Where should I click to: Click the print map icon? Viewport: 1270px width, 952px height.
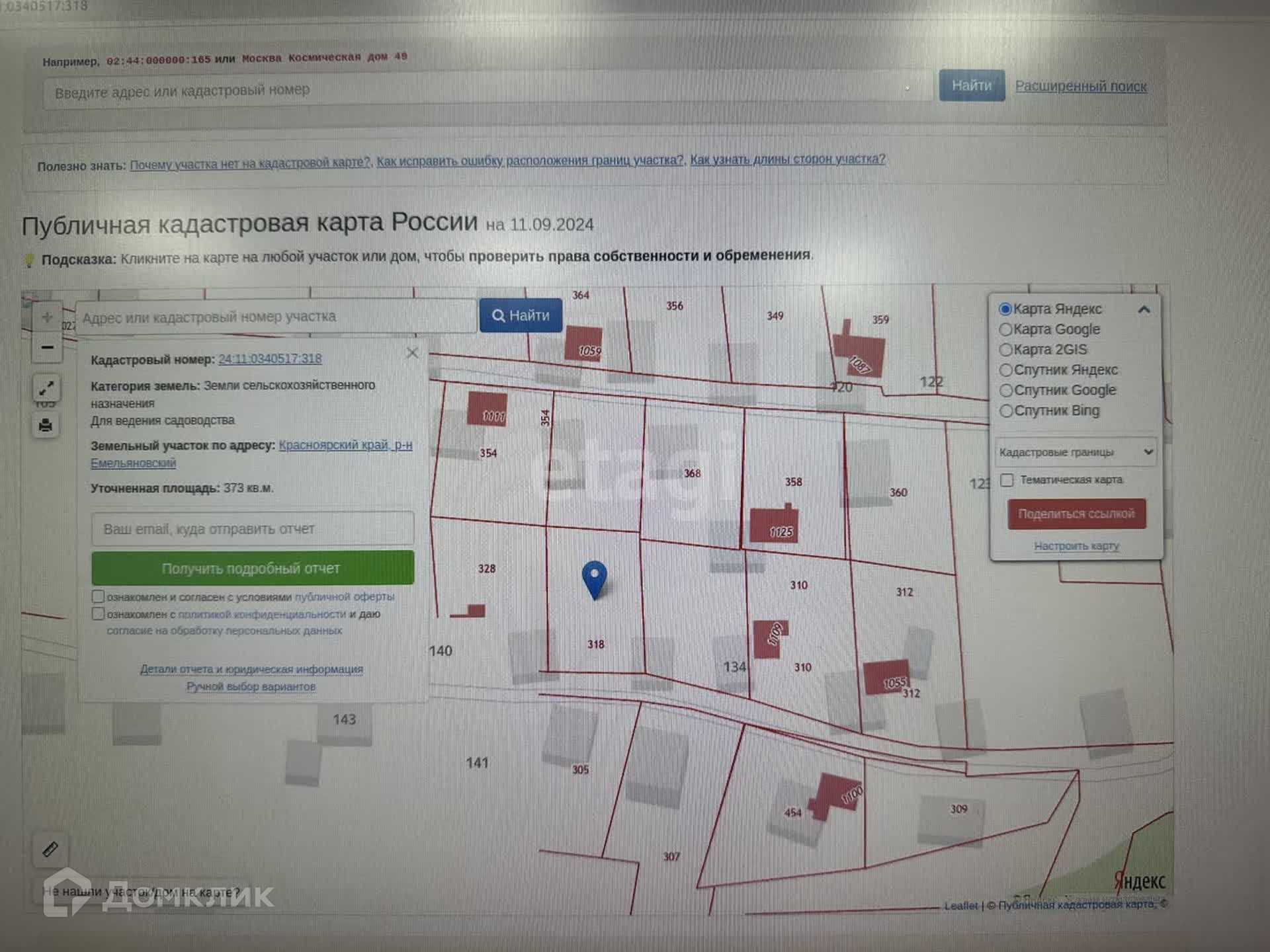click(46, 425)
